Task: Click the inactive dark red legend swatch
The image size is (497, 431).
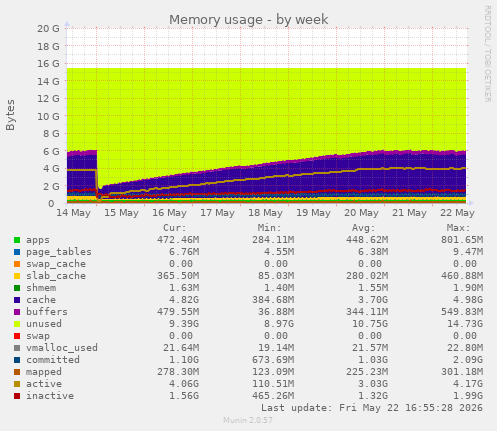Action: 17,396
